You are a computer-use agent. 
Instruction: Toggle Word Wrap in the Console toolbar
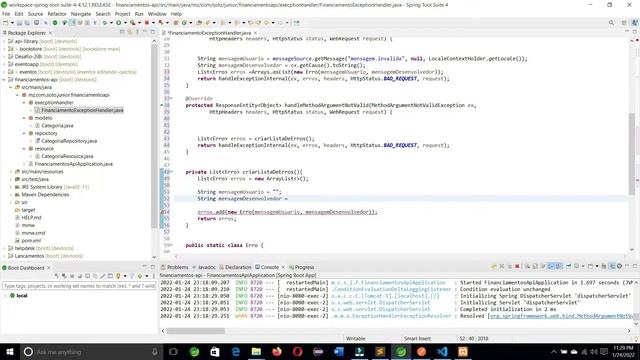point(543,267)
